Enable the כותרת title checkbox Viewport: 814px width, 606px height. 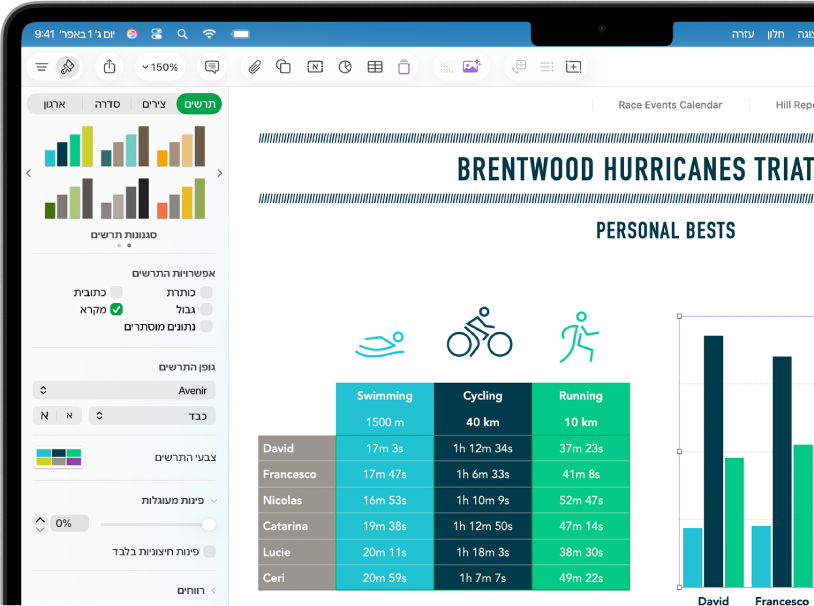click(207, 292)
